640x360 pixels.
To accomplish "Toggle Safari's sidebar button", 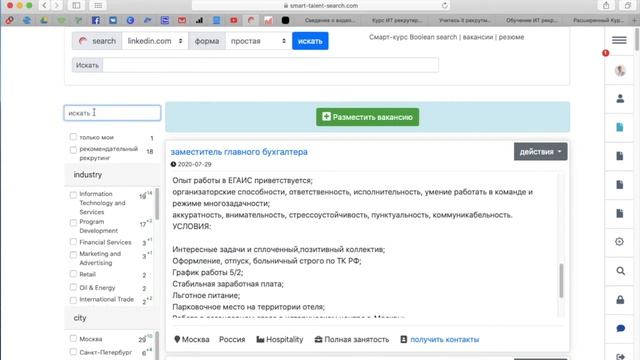I will (76, 5).
